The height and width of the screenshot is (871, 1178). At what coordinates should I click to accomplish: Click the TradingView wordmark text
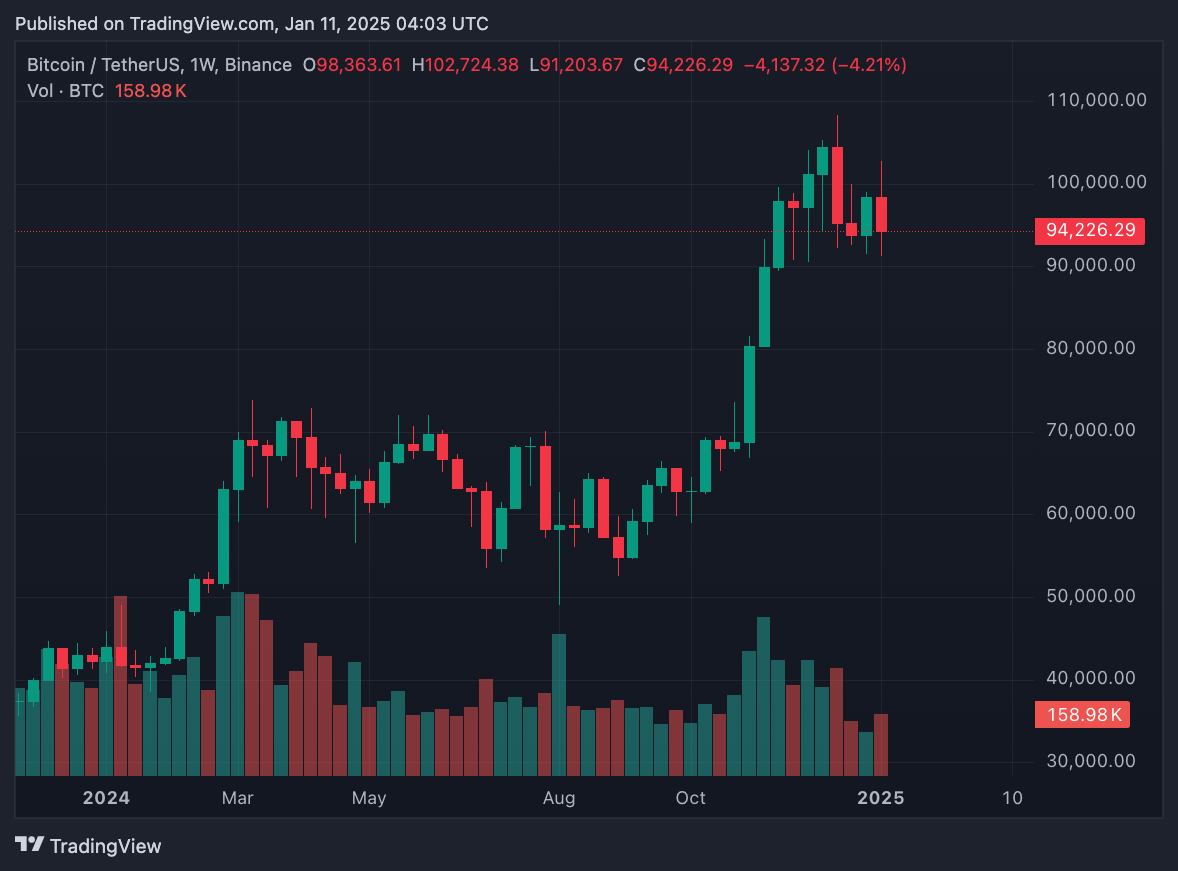pos(105,846)
